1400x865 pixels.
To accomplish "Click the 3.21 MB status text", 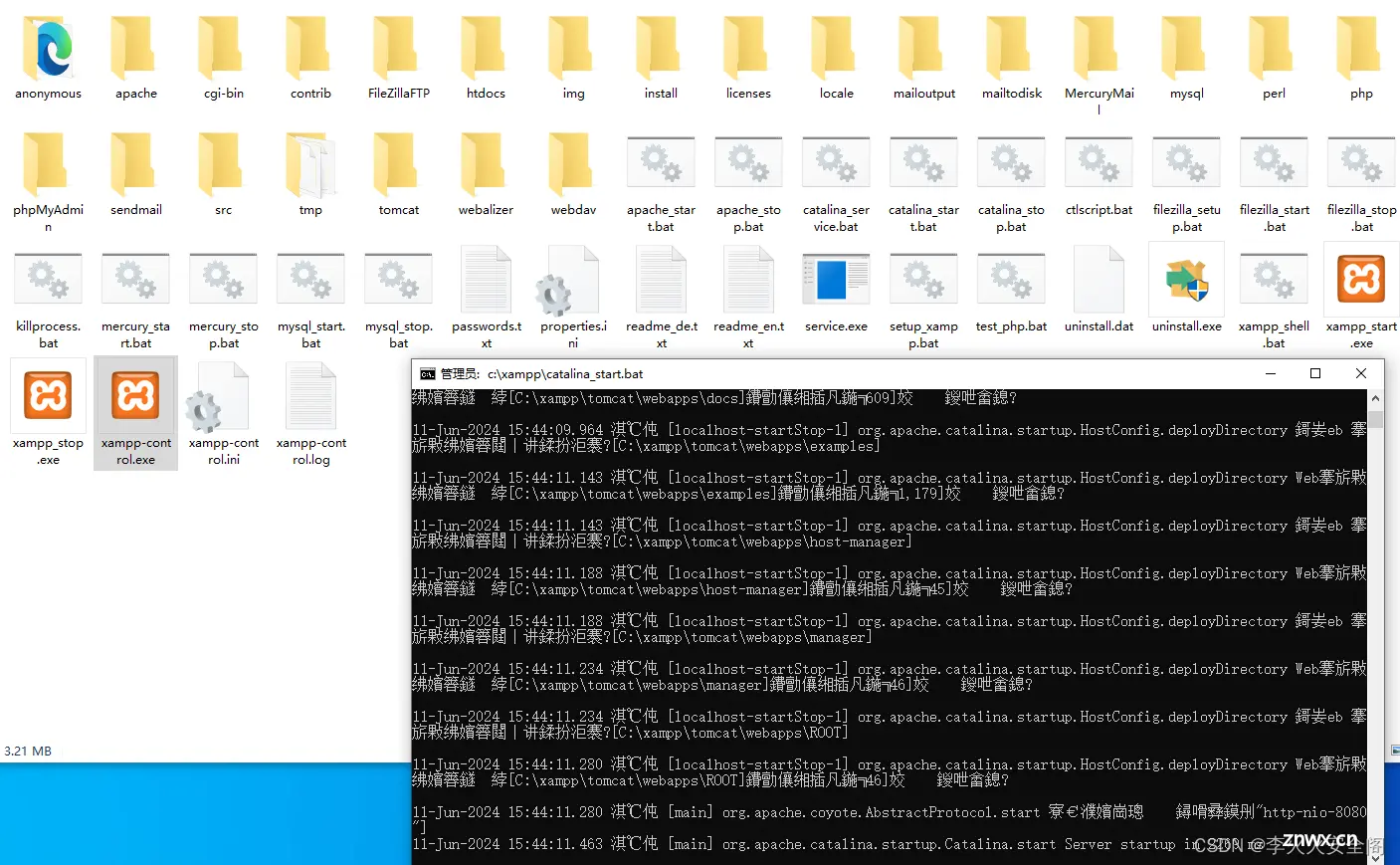I will click(28, 752).
